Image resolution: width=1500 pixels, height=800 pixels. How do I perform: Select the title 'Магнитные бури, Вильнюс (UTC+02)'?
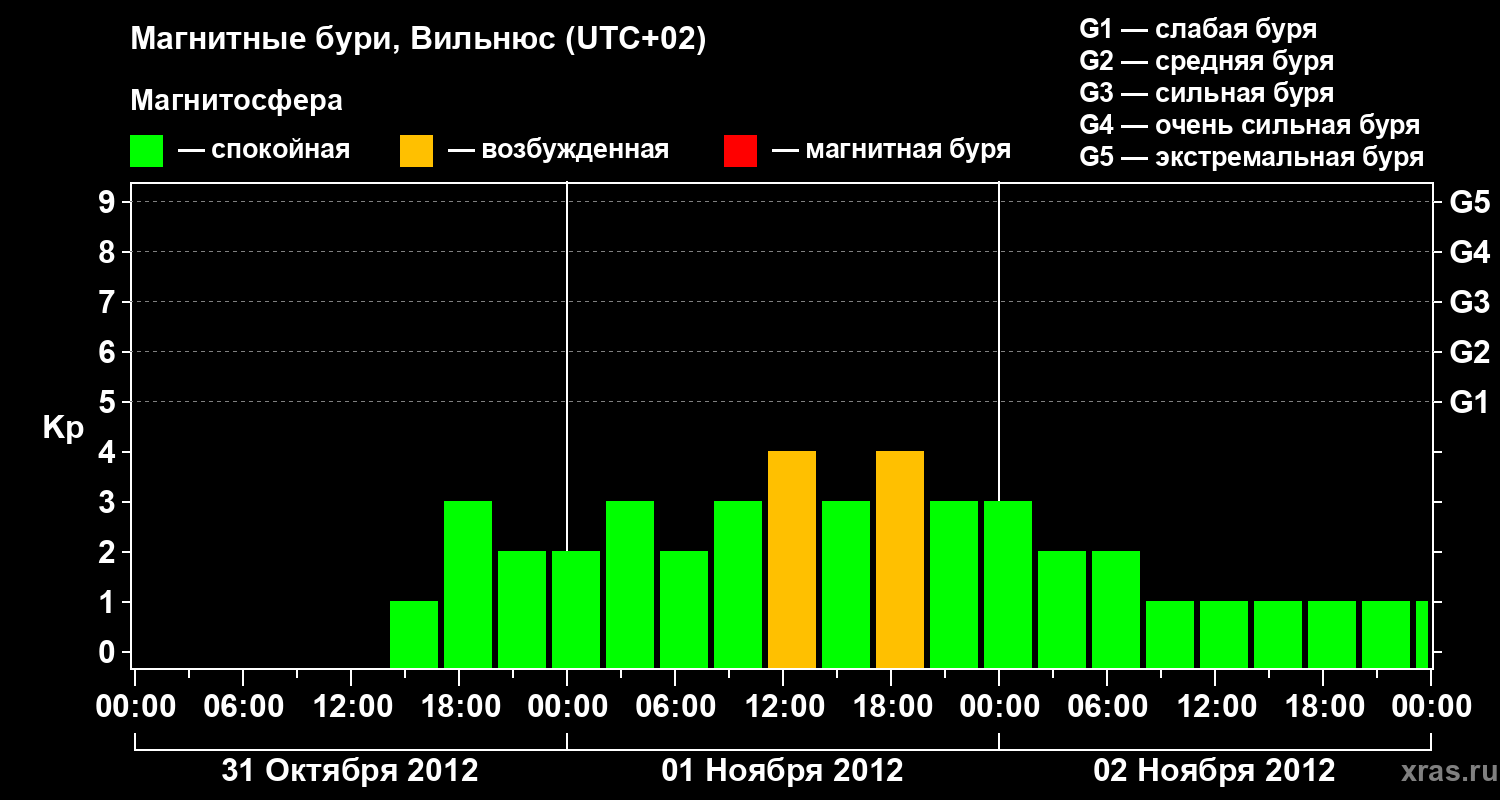click(418, 40)
